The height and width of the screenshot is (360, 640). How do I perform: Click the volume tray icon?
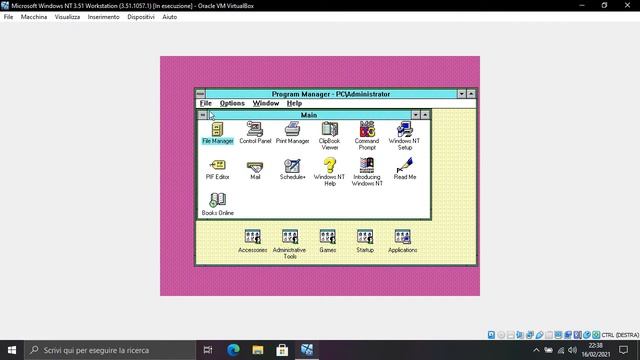(572, 350)
